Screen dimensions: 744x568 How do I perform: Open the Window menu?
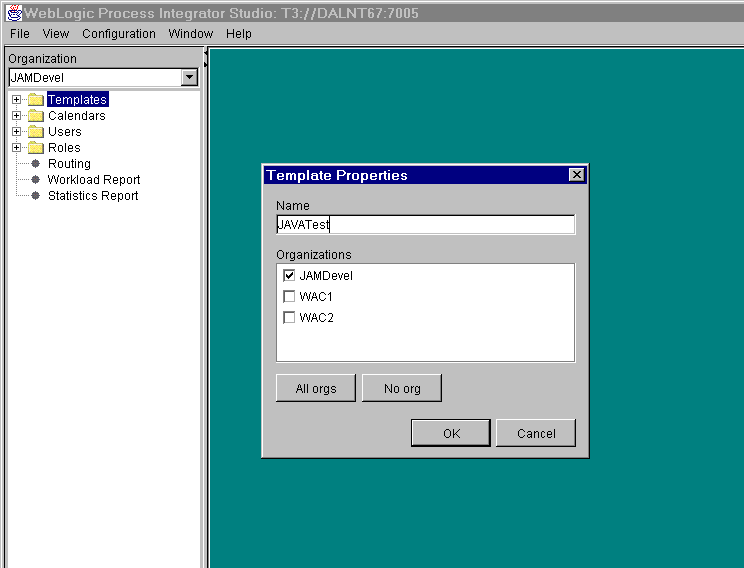191,34
